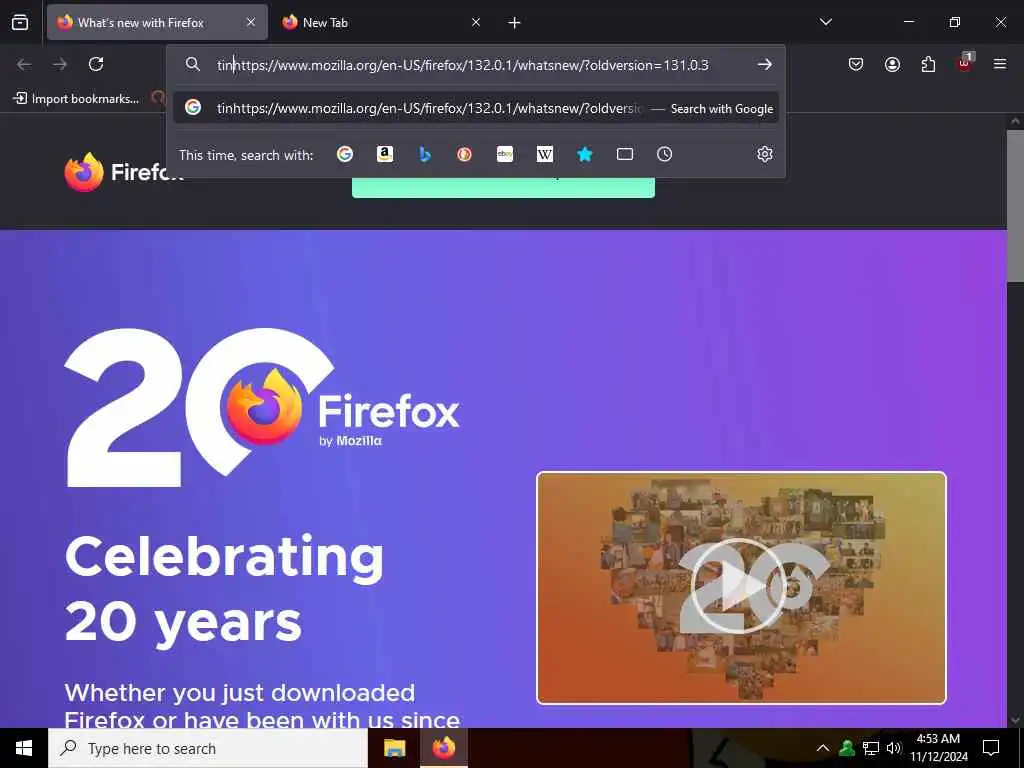1024x768 pixels.
Task: Click the Go arrow in address bar
Action: point(765,65)
